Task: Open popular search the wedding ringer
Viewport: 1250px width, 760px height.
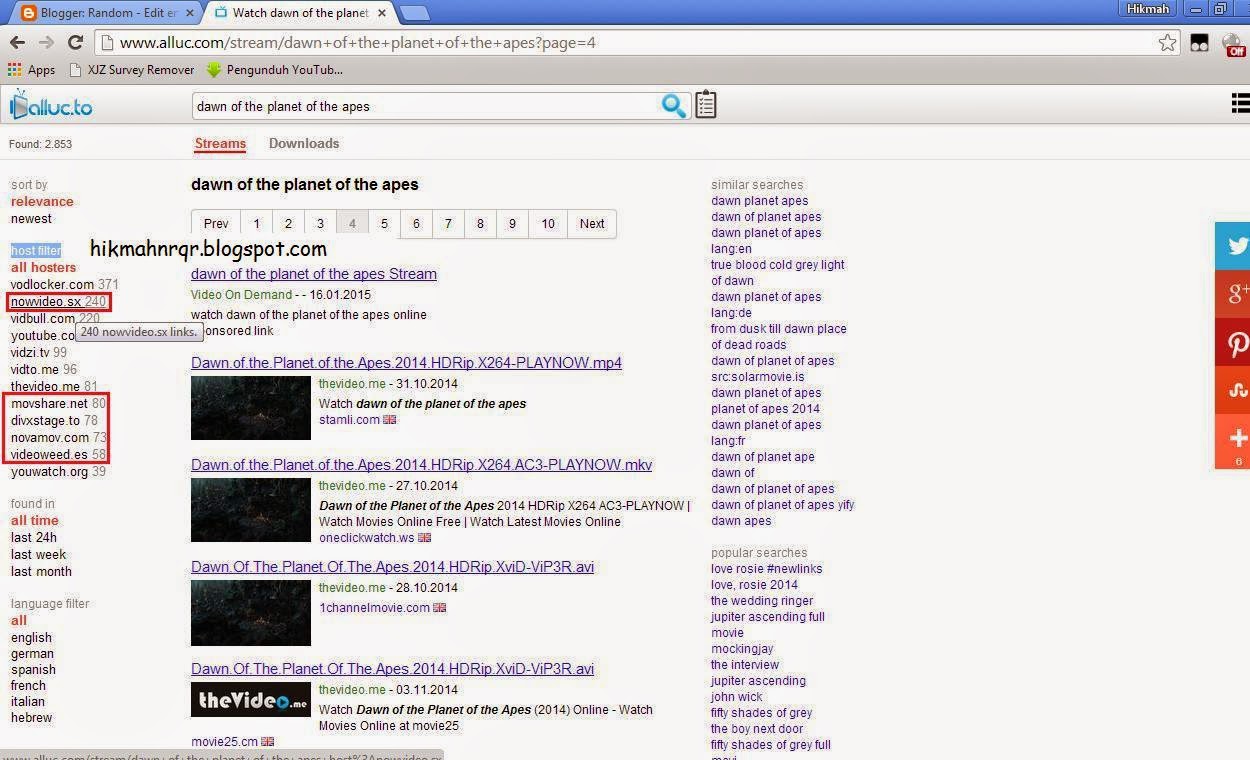Action: coord(762,601)
